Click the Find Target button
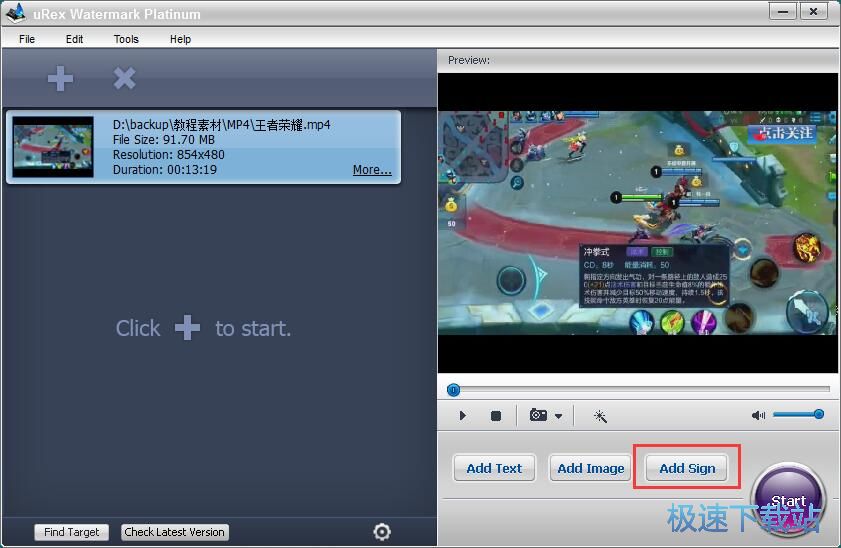 coord(71,532)
